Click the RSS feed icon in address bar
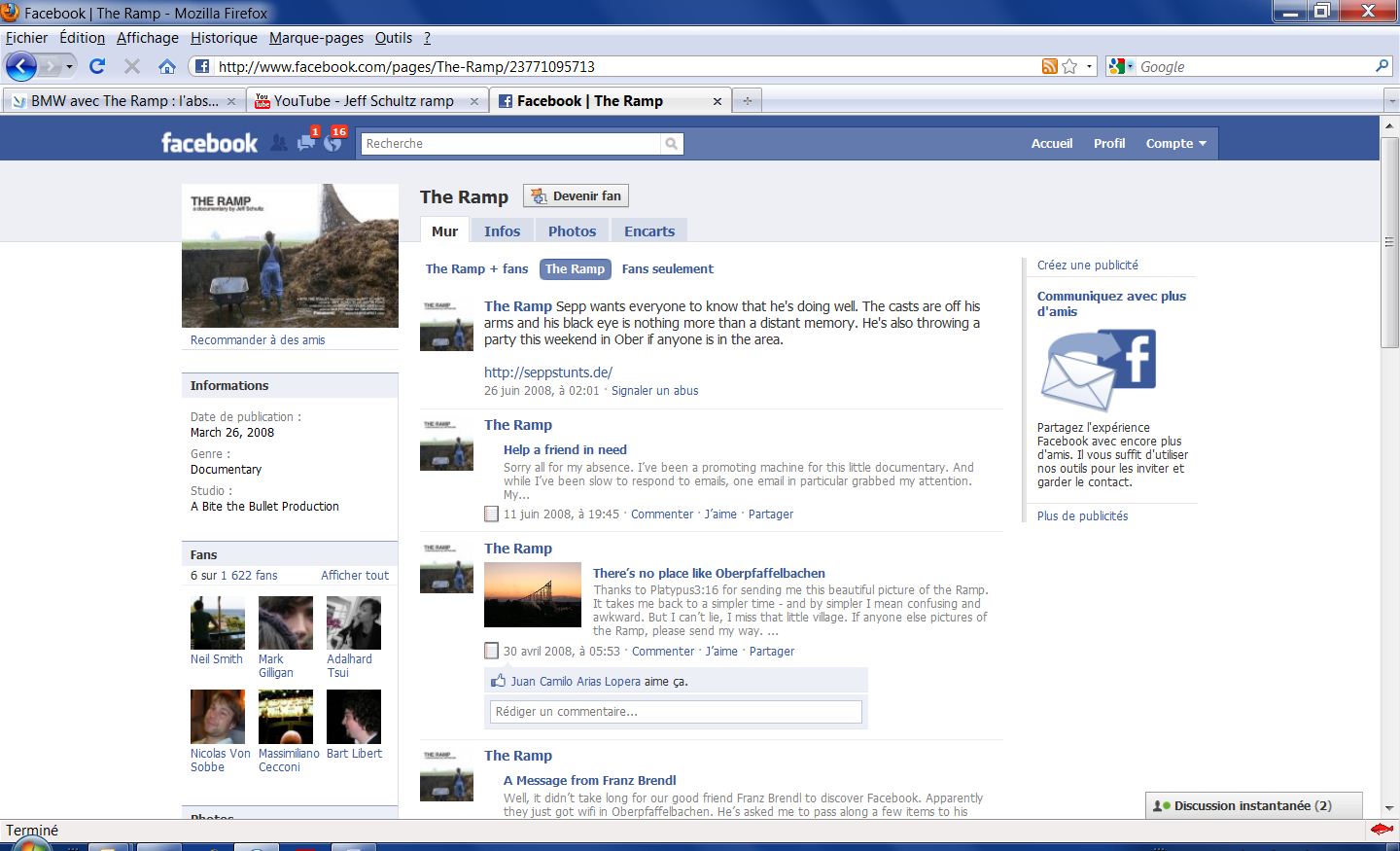The height and width of the screenshot is (851, 1400). tap(1049, 66)
